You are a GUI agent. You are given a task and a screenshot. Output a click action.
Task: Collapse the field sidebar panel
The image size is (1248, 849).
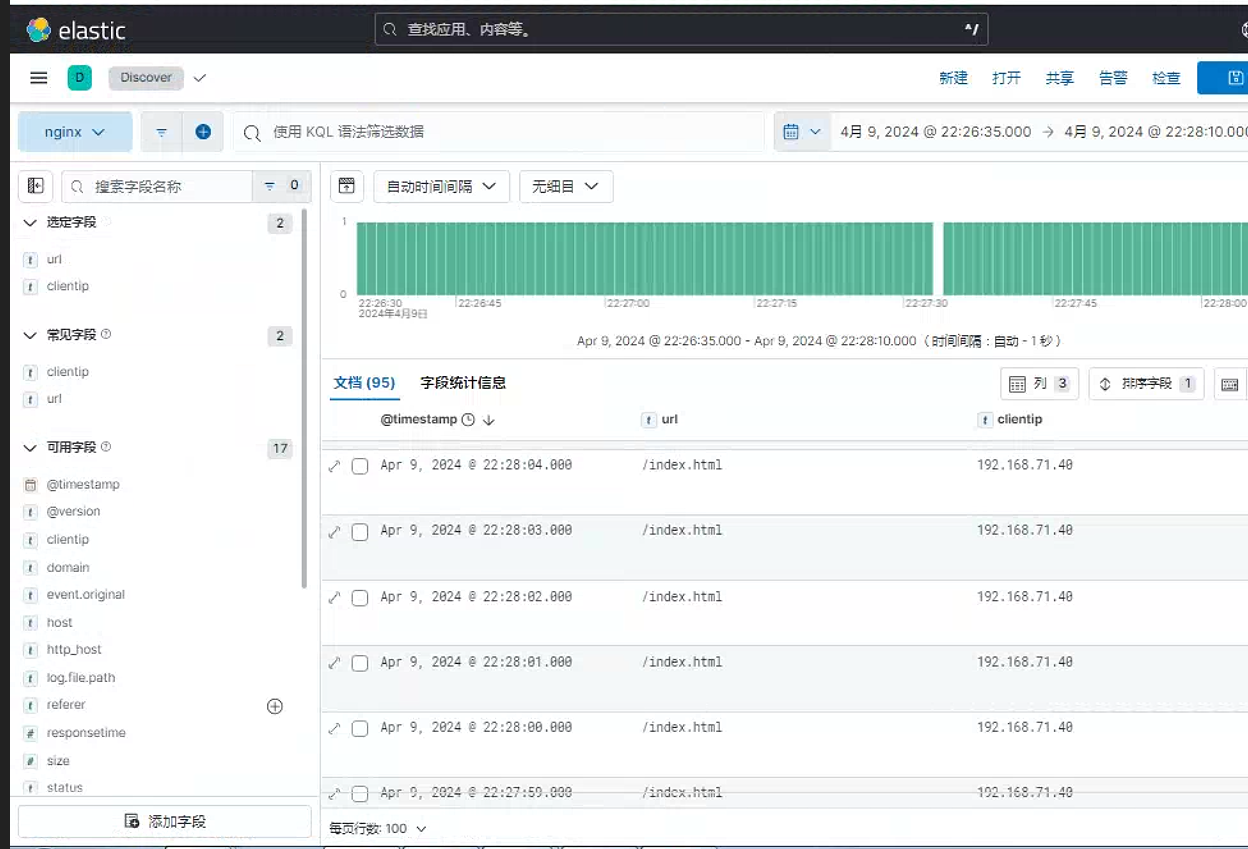36,186
